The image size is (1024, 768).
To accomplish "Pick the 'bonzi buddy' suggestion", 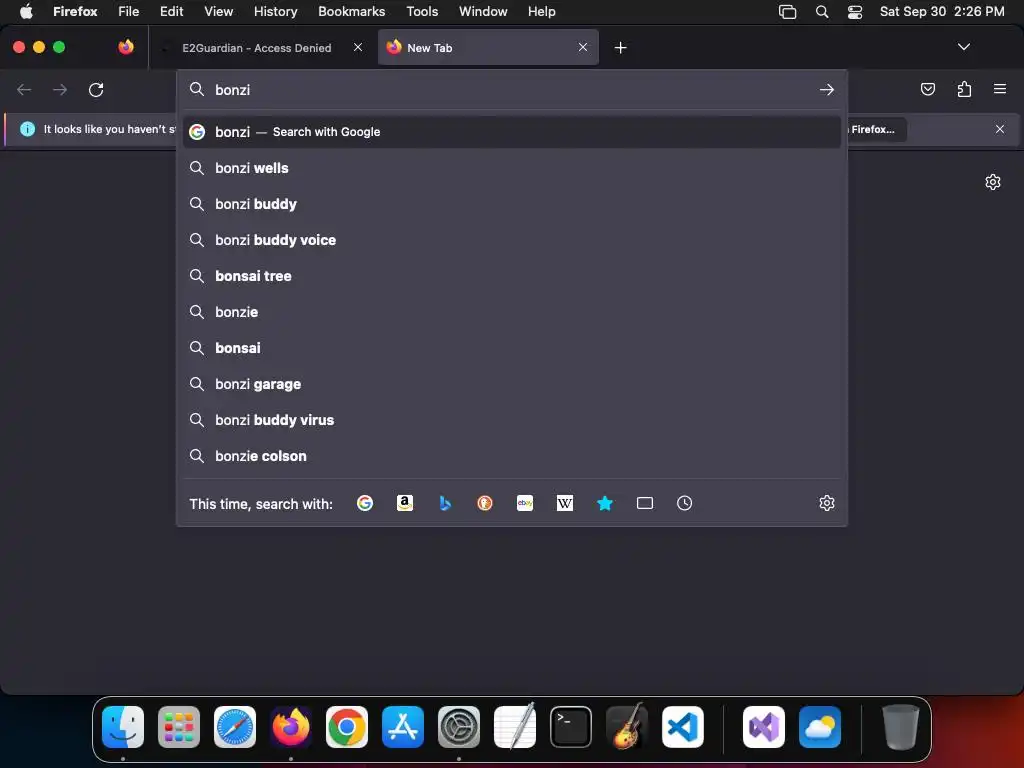I will [x=512, y=204].
